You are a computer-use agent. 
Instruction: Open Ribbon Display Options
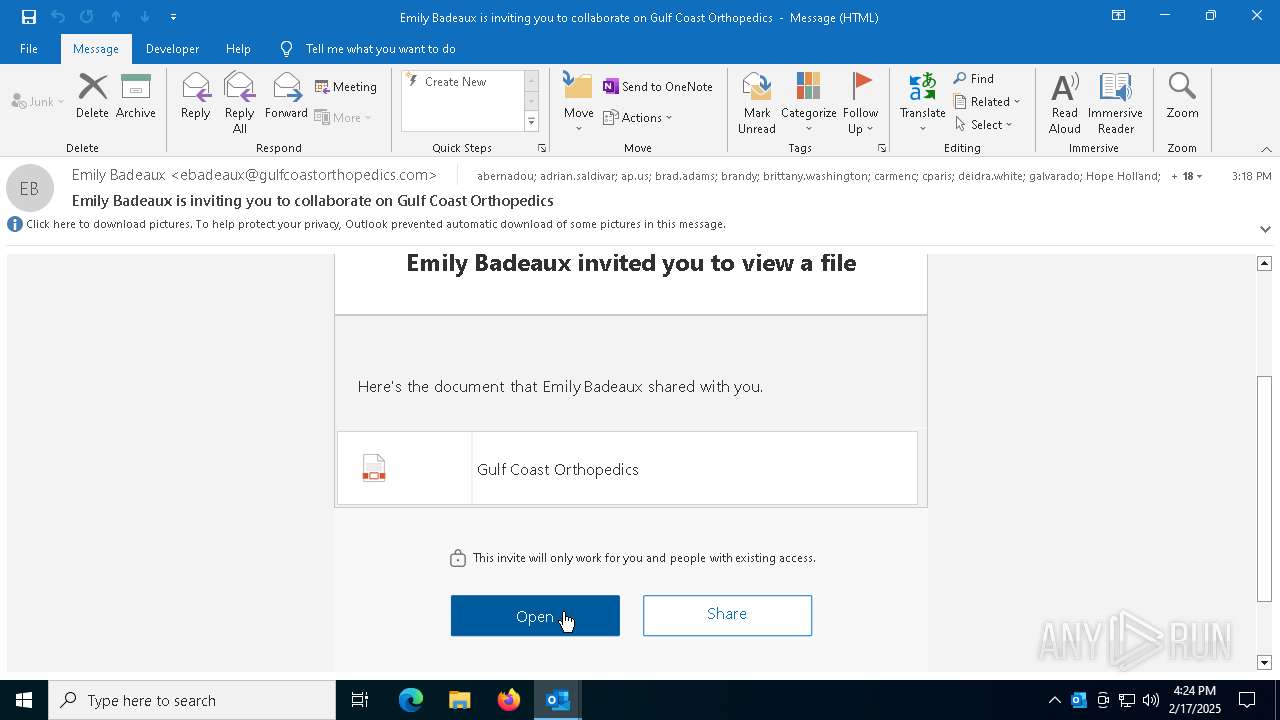click(x=1118, y=16)
